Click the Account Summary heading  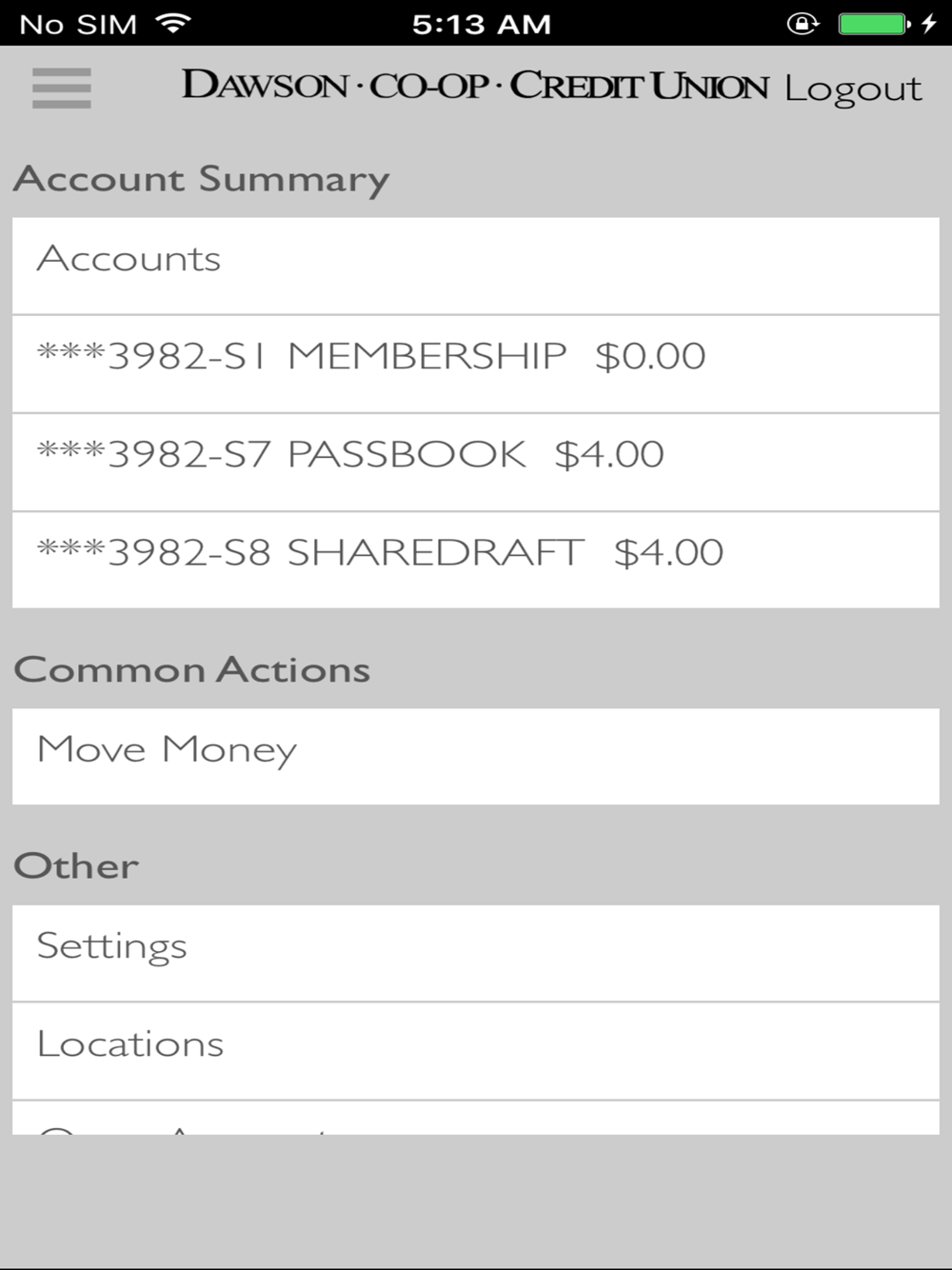click(202, 180)
